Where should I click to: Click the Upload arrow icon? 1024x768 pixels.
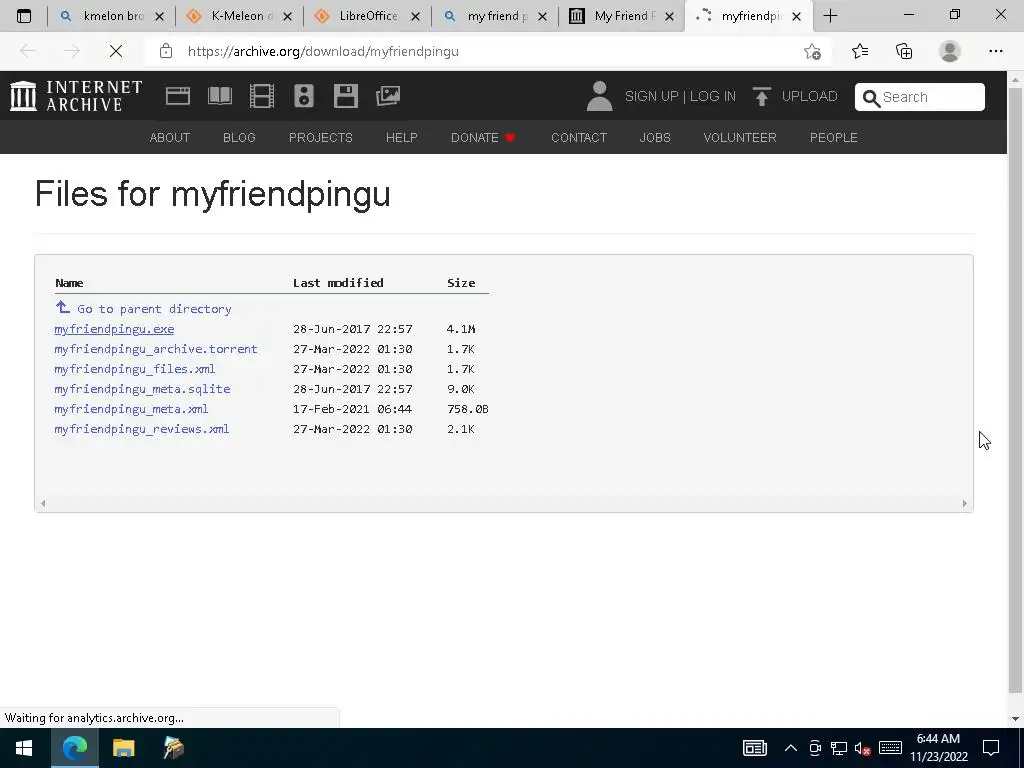(x=761, y=96)
